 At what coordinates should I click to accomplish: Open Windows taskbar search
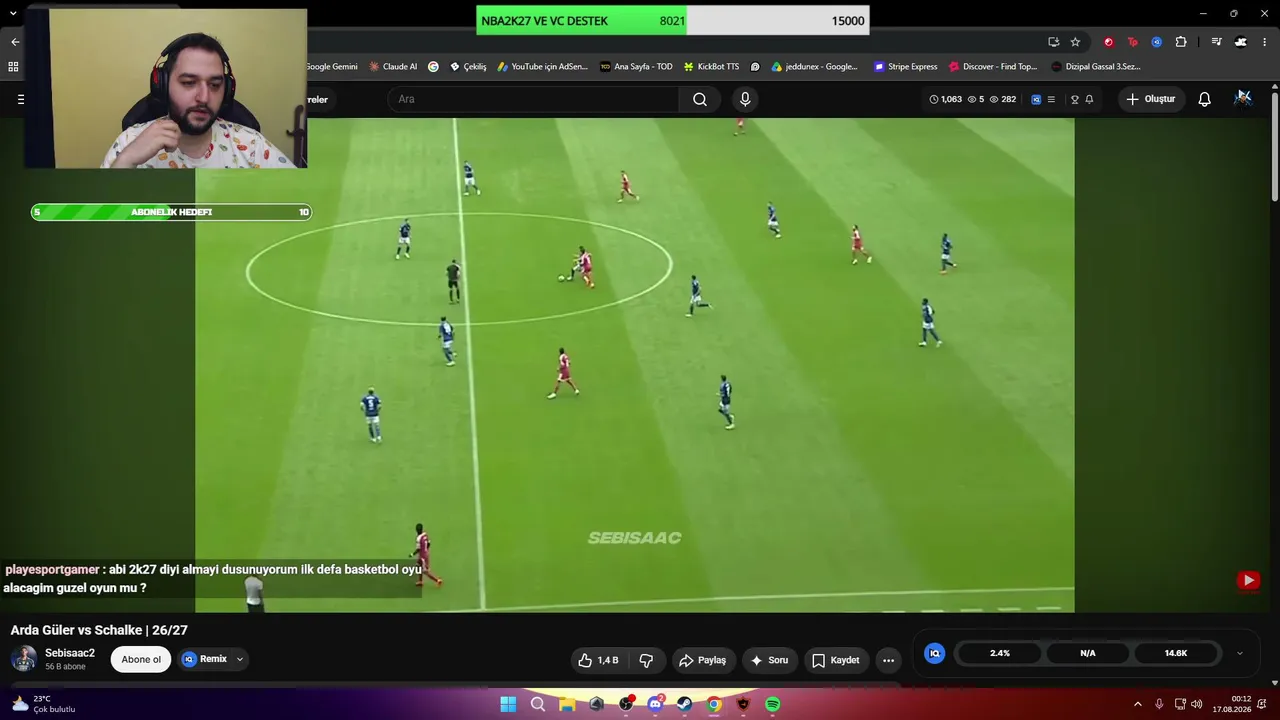(538, 704)
